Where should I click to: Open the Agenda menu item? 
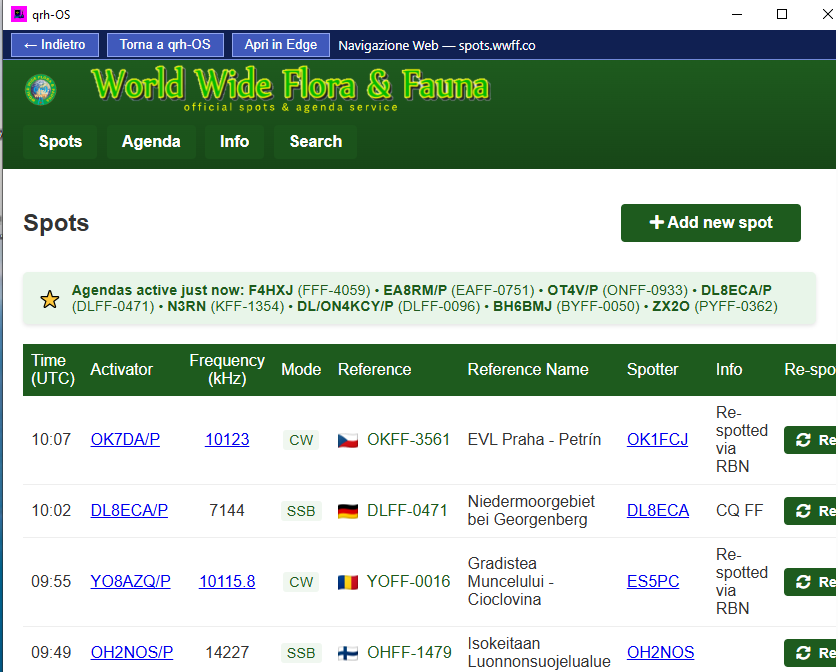151,142
